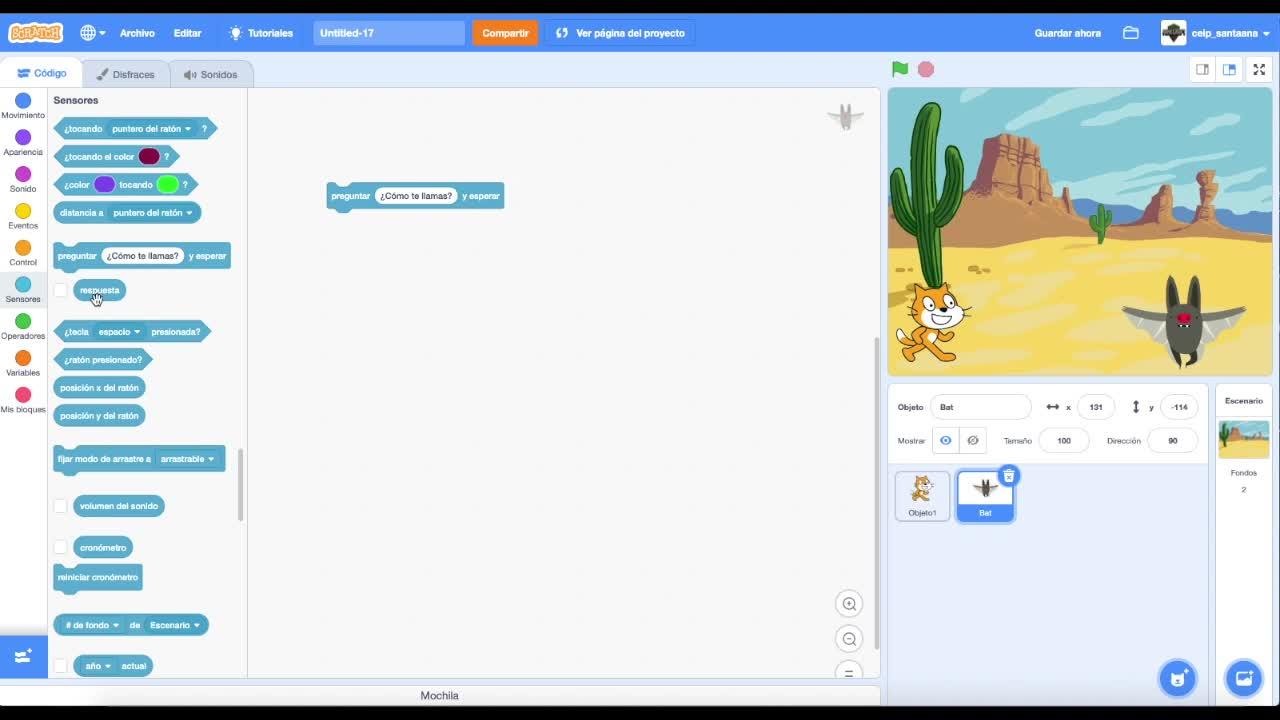1280x720 pixels.
Task: Toggle the 'volumen del sonido' monitor checkbox
Action: tap(61, 506)
